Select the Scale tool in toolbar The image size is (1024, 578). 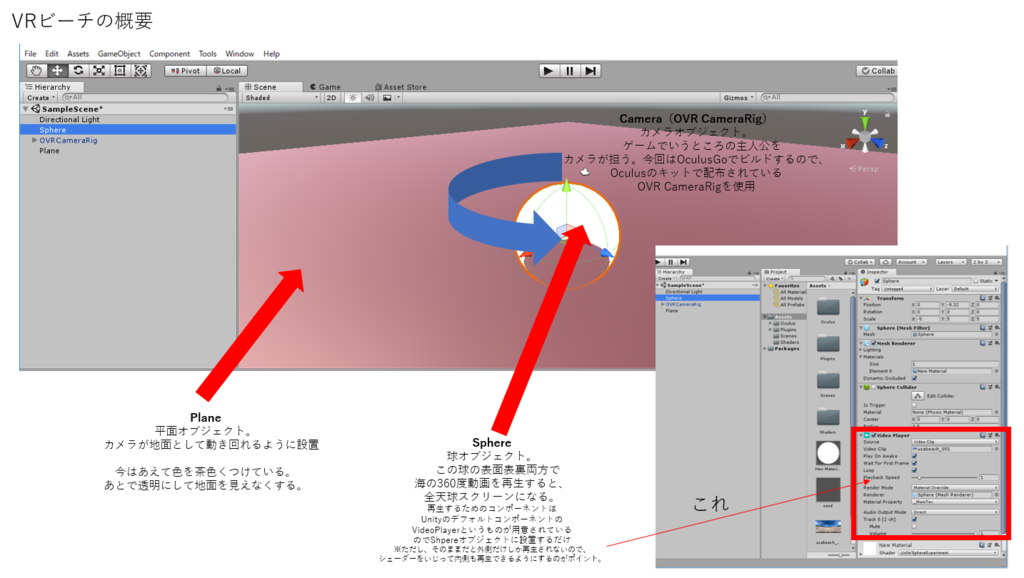pyautogui.click(x=99, y=71)
